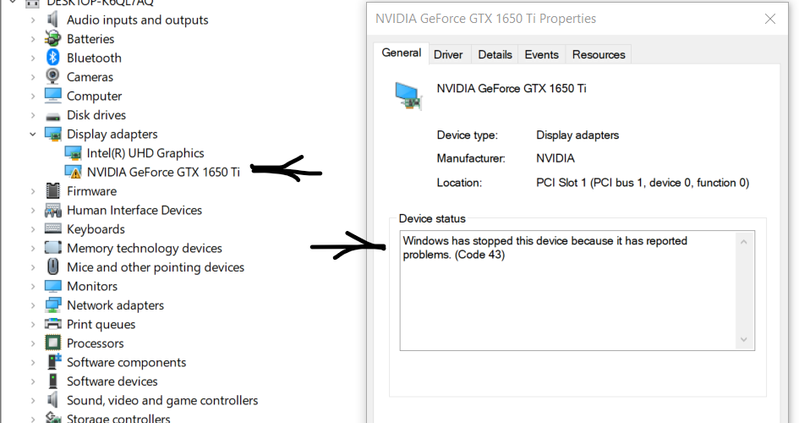The width and height of the screenshot is (799, 423).
Task: Select Mice and other pointing devices label
Action: [155, 267]
